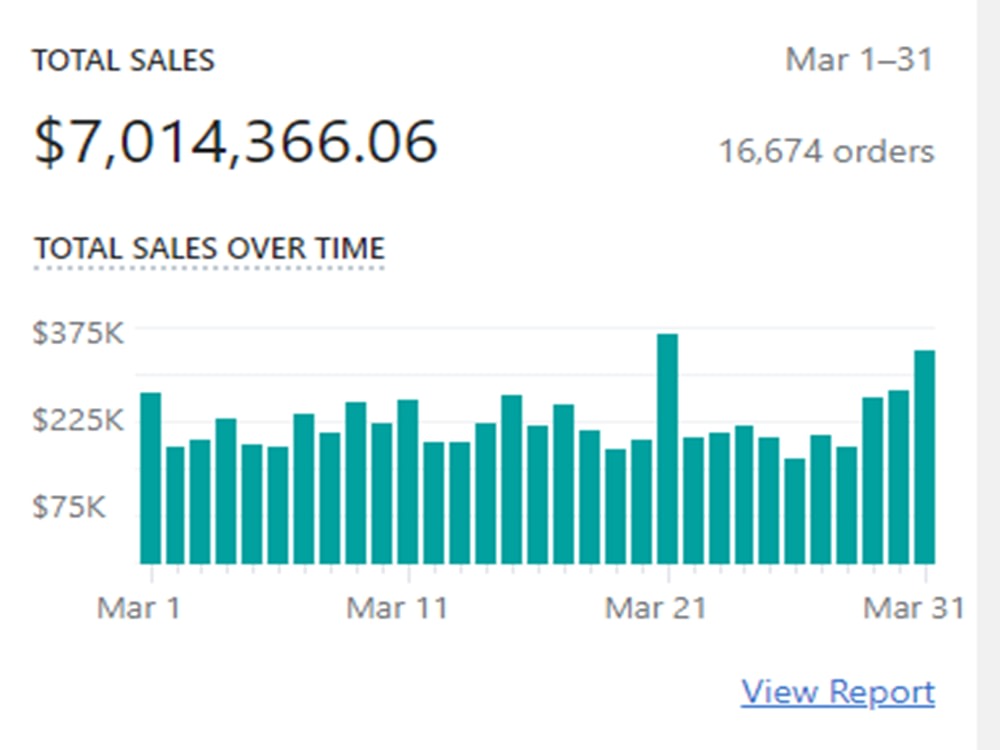Viewport: 1000px width, 750px height.
Task: Select the tallest bar on Mar 21
Action: point(668,449)
